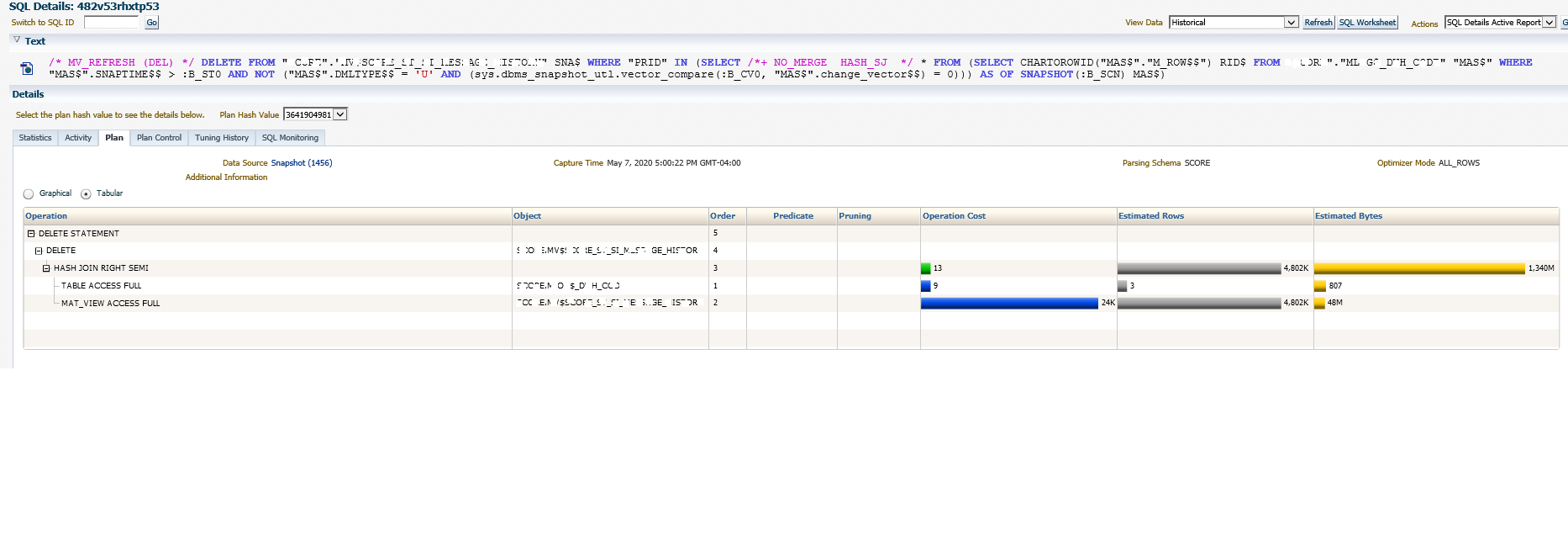Collapse the DELETE STATEMENT tree node

(x=31, y=234)
